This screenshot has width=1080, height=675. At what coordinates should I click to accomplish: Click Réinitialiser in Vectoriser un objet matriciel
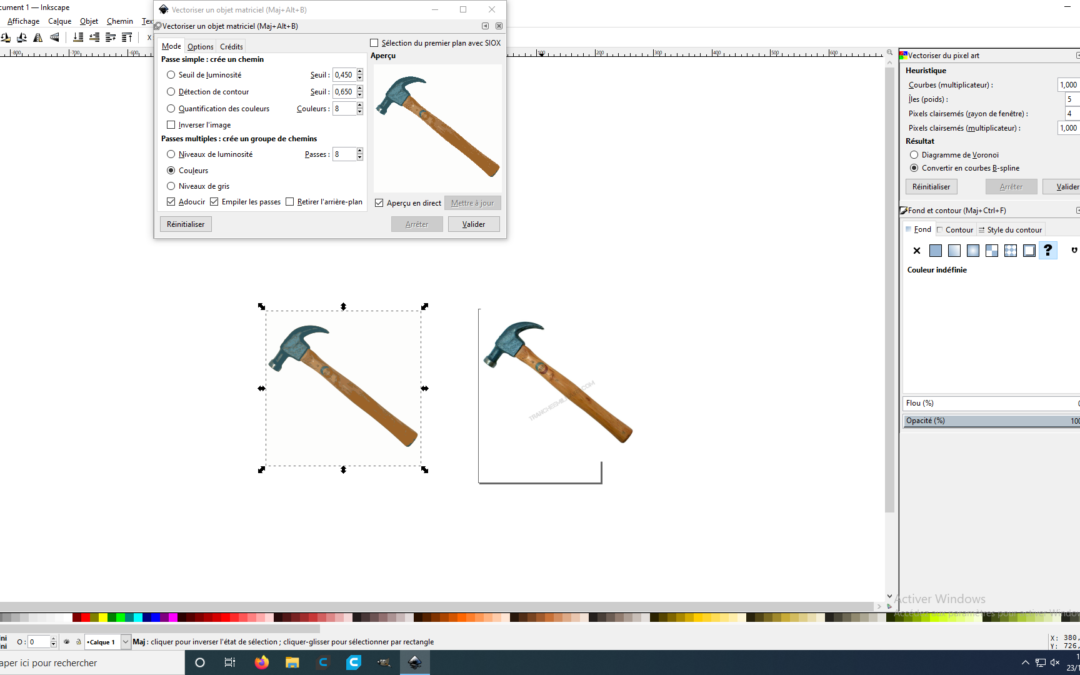point(185,224)
